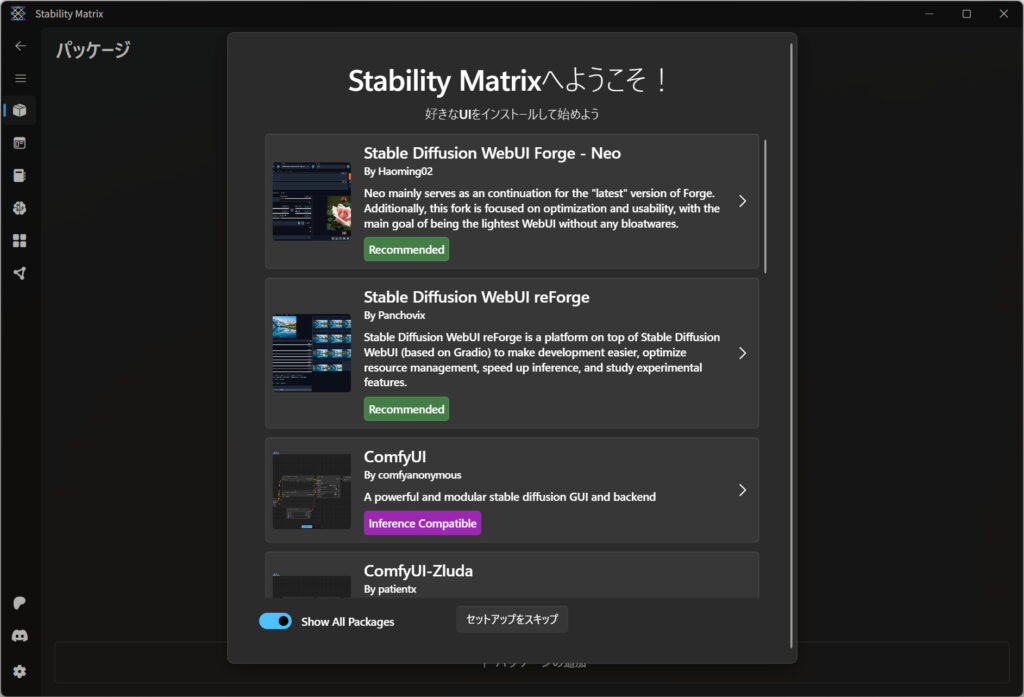Click the Forge - Neo preview thumbnail
Viewport: 1024px width, 697px height.
(312, 201)
